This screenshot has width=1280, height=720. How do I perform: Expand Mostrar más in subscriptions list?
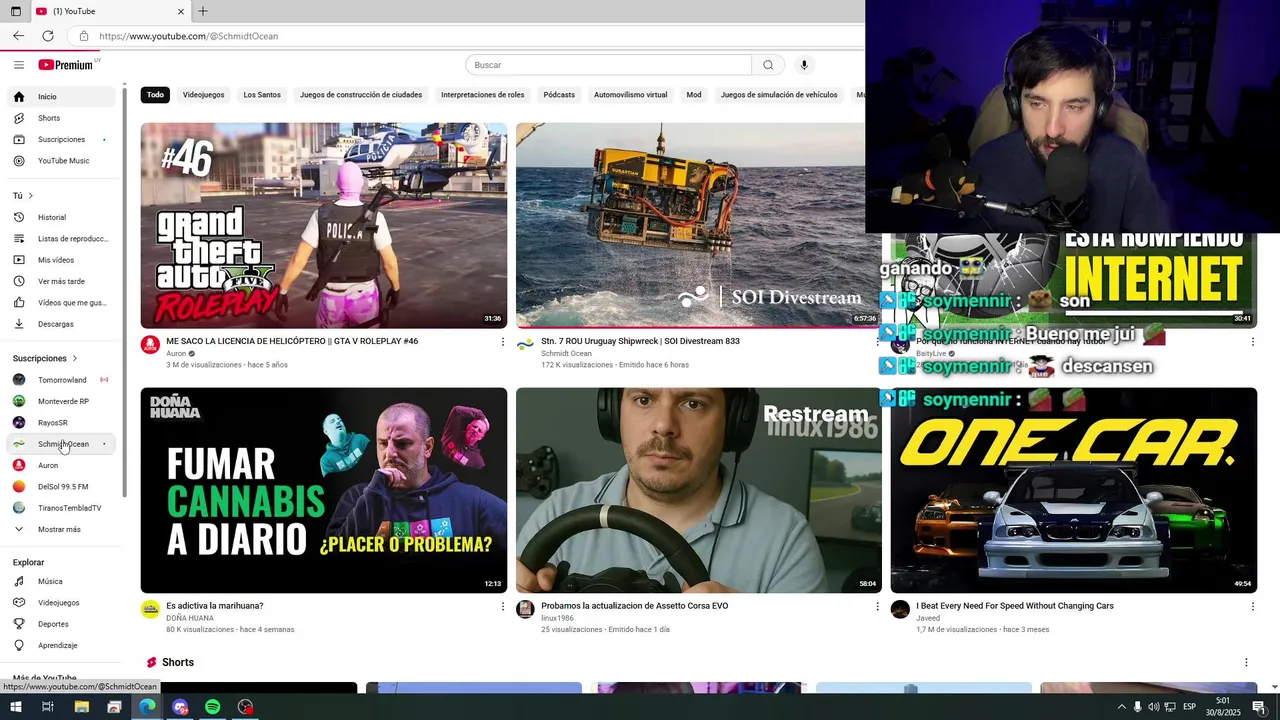tap(62, 529)
